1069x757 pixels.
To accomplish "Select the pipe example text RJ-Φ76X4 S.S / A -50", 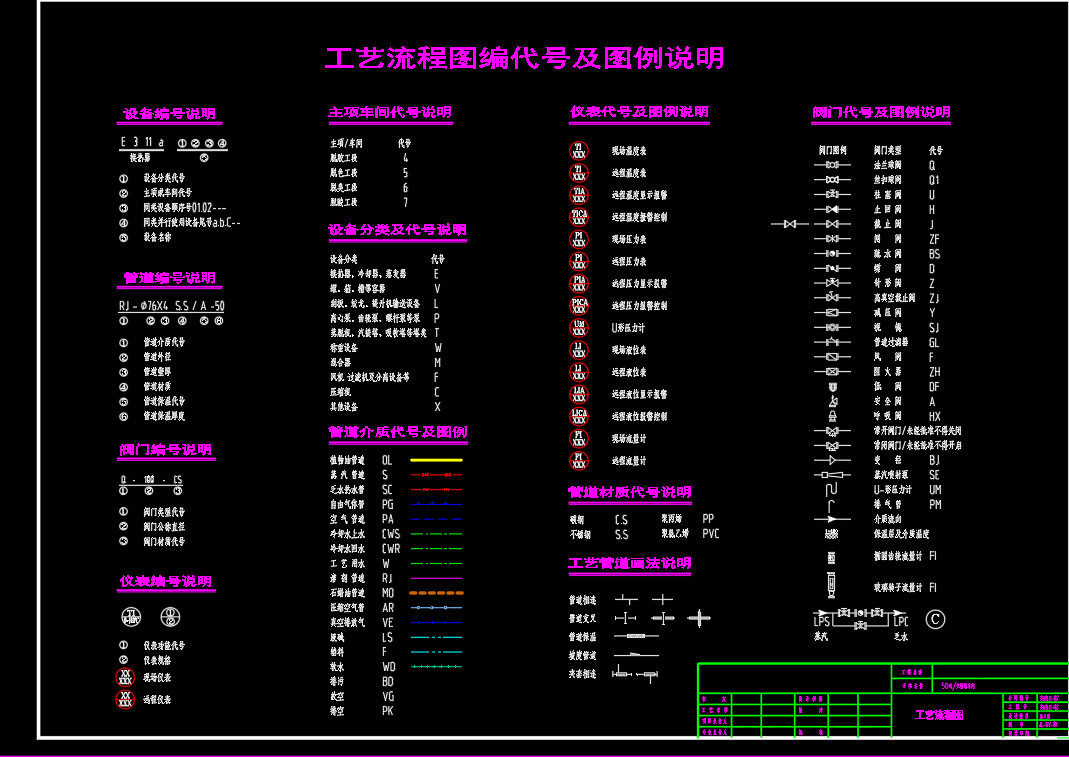I will pos(172,306).
